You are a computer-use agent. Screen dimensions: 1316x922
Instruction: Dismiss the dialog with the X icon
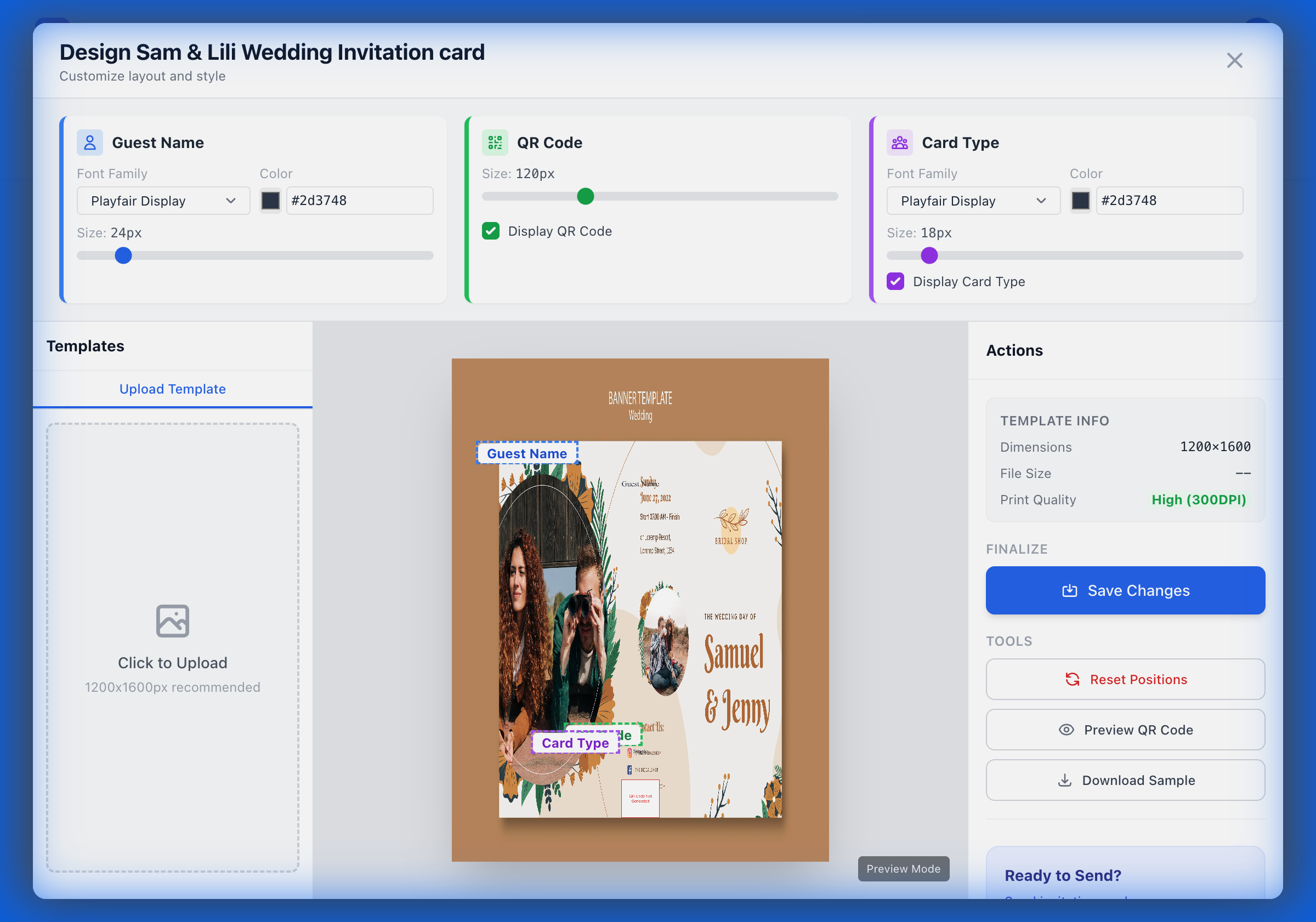(1235, 60)
